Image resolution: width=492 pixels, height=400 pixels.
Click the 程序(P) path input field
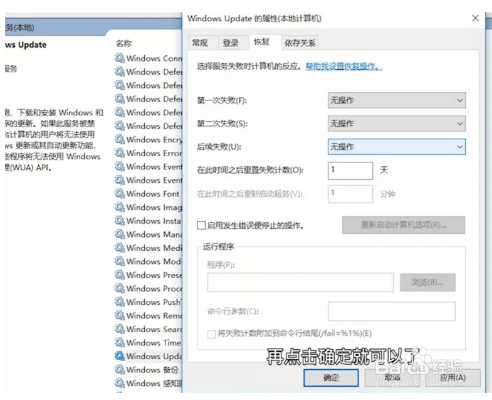point(300,283)
